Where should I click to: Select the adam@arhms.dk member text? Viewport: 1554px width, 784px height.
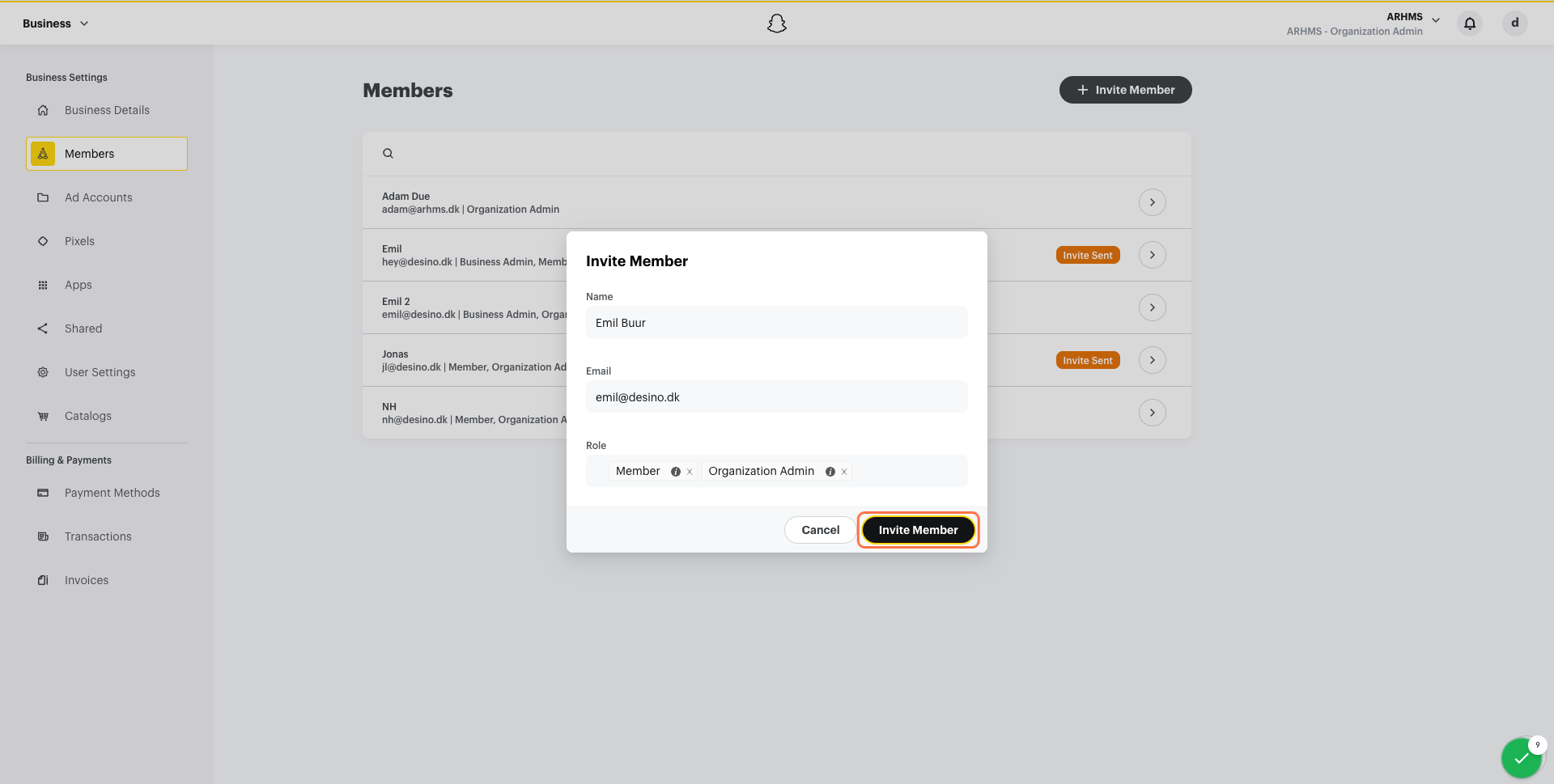pos(470,210)
